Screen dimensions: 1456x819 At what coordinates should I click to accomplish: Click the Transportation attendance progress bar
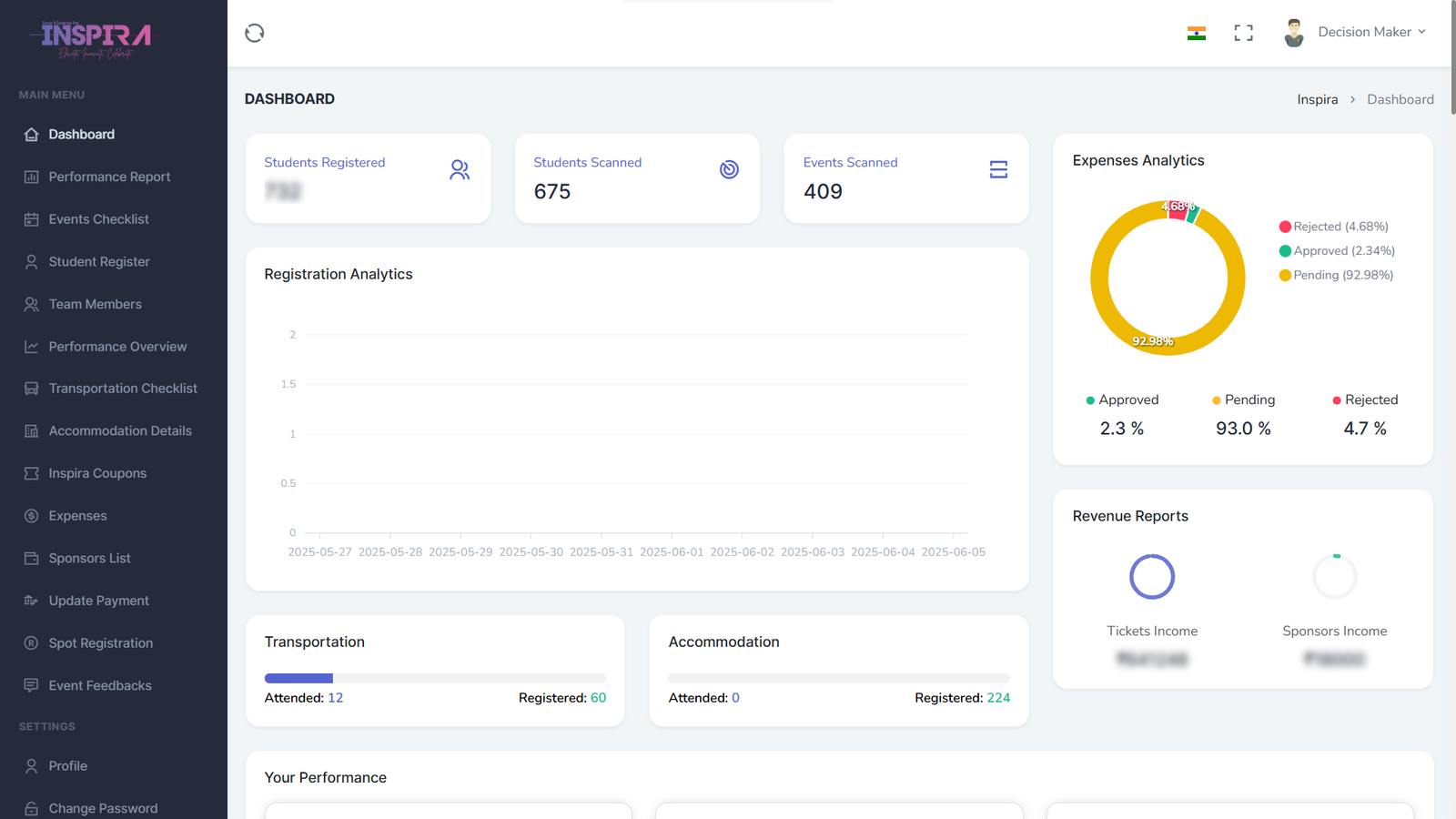point(435,678)
